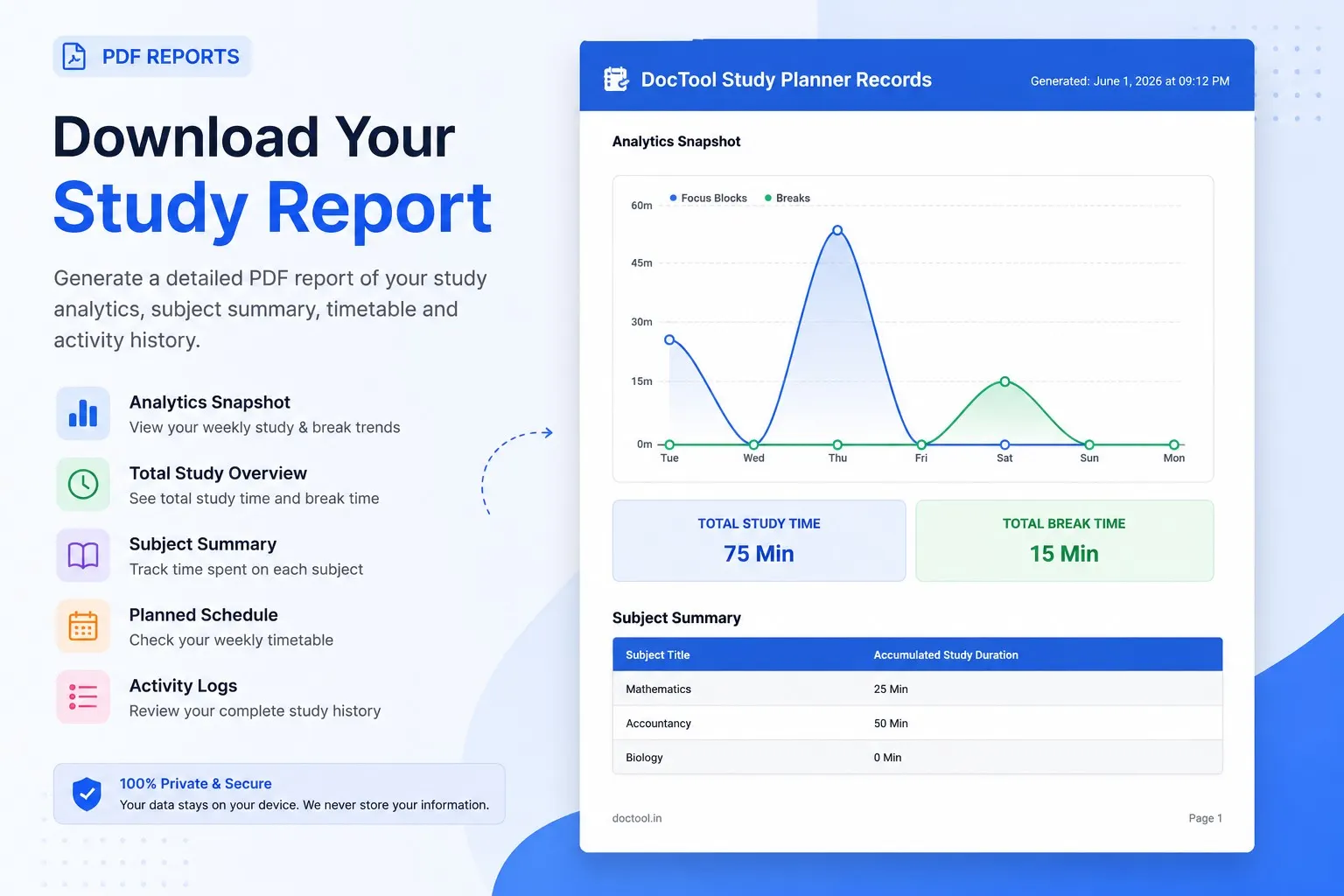This screenshot has width=1344, height=896.
Task: Select the Total Study Overview feature title
Action: tap(218, 473)
